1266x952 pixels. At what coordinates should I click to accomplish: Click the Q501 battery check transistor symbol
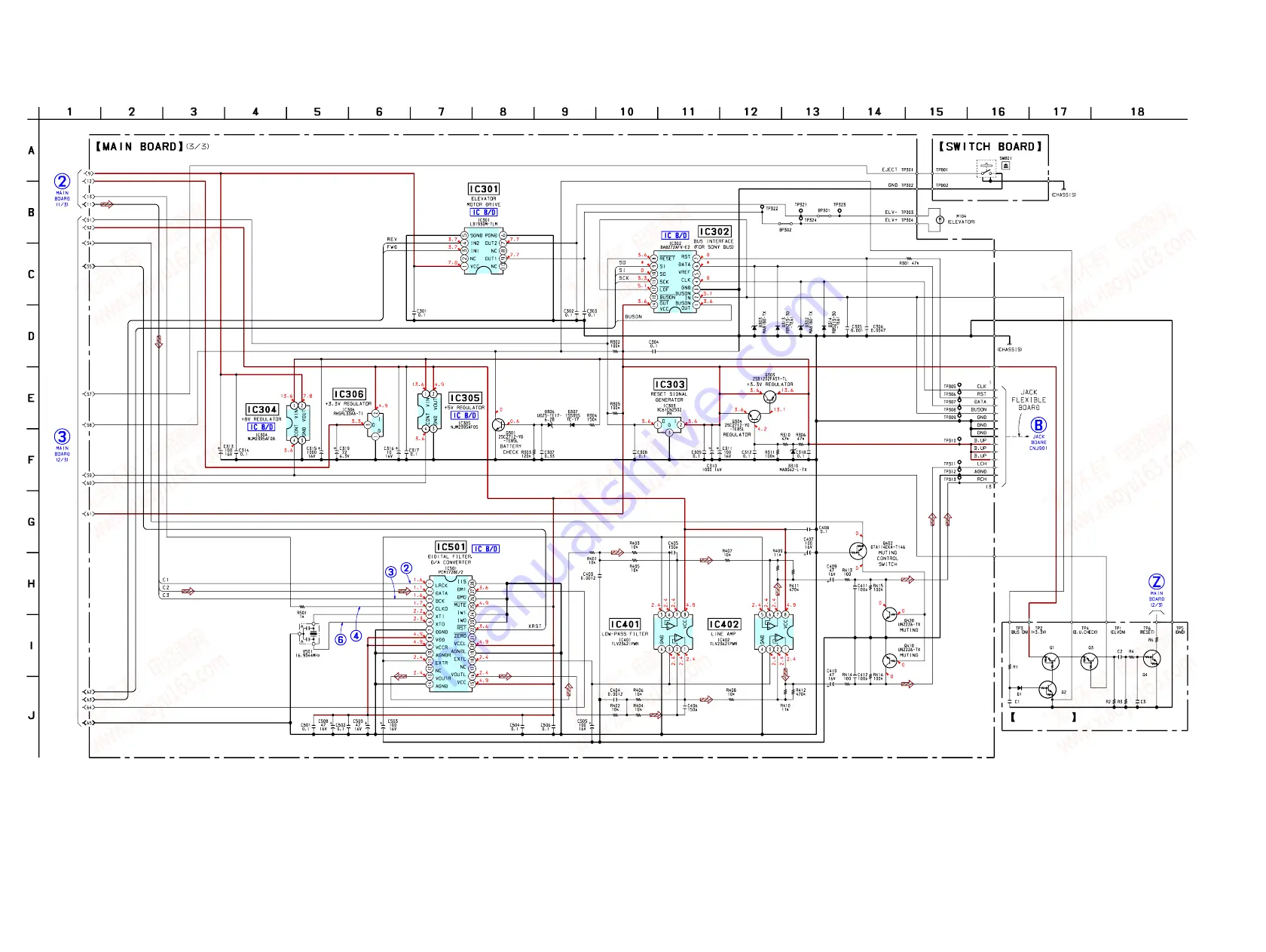coord(499,425)
